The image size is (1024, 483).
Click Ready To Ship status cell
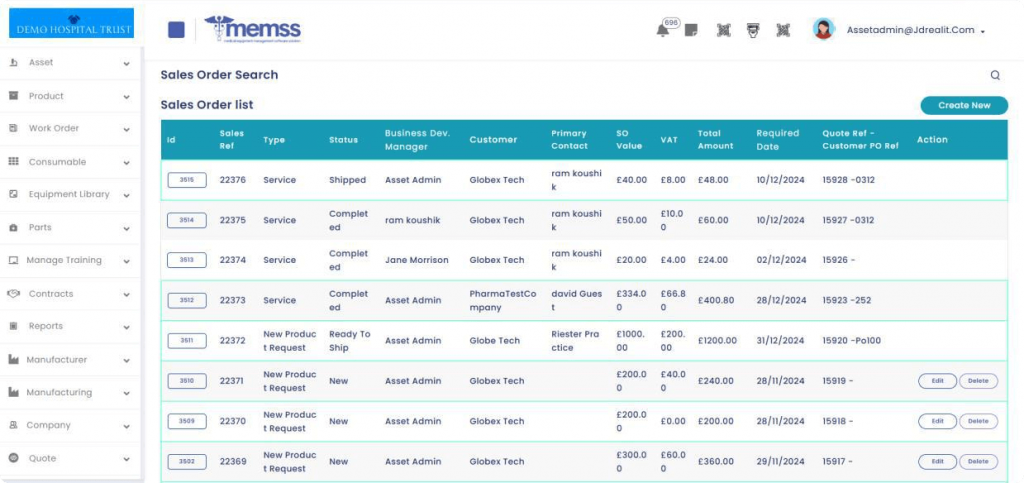pyautogui.click(x=349, y=341)
